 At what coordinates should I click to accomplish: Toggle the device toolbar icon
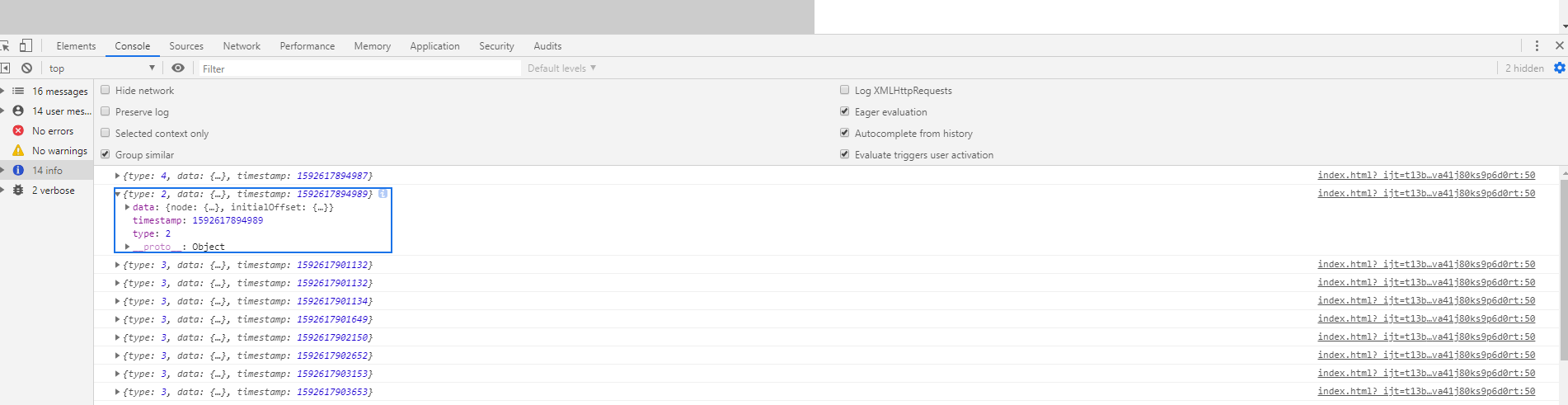[x=26, y=45]
